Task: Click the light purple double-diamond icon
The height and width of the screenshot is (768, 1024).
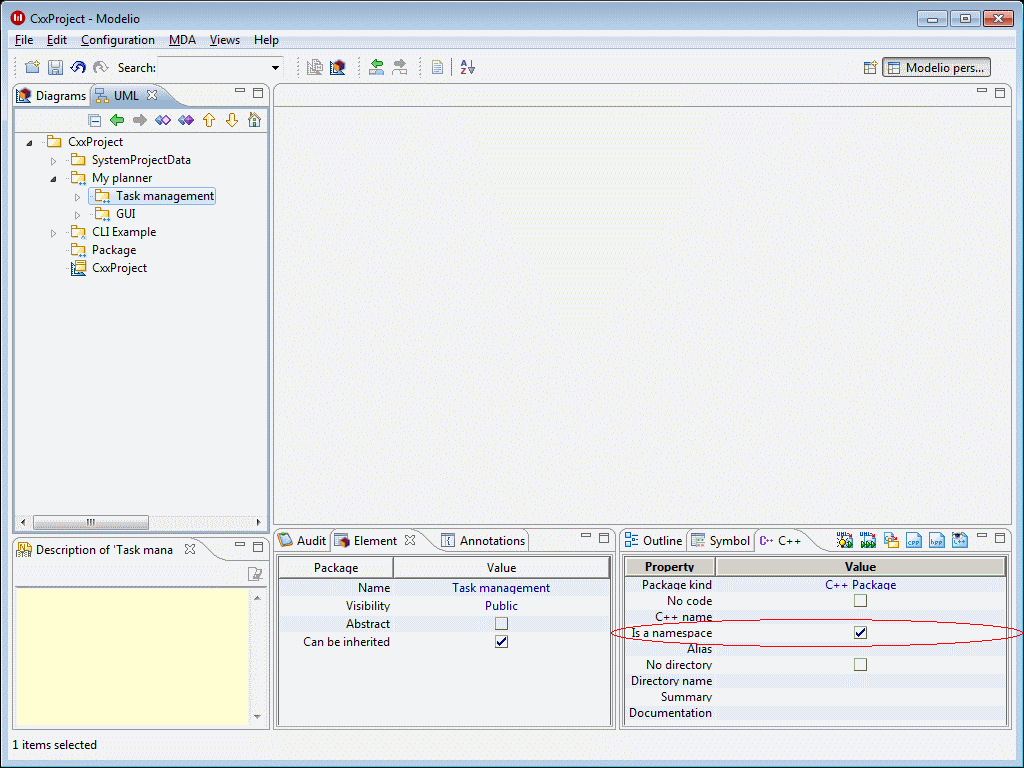Action: tap(163, 120)
